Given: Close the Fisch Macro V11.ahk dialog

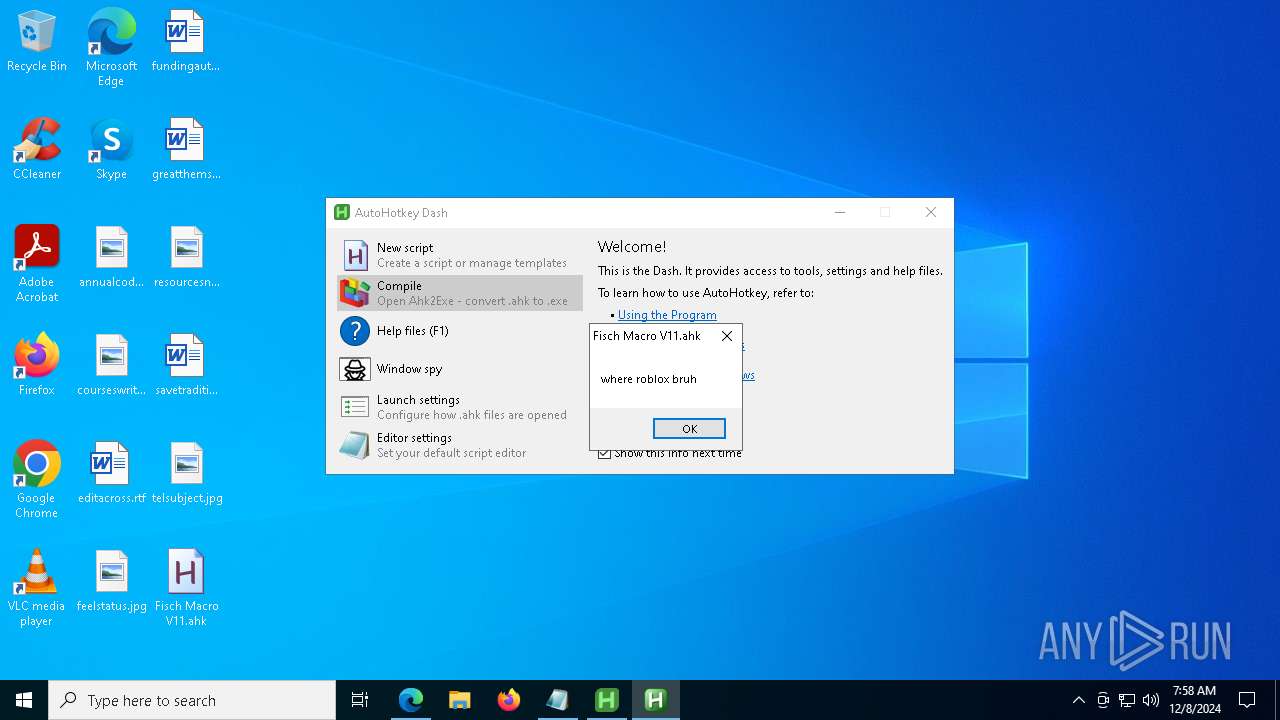Looking at the screenshot, I should click(727, 336).
